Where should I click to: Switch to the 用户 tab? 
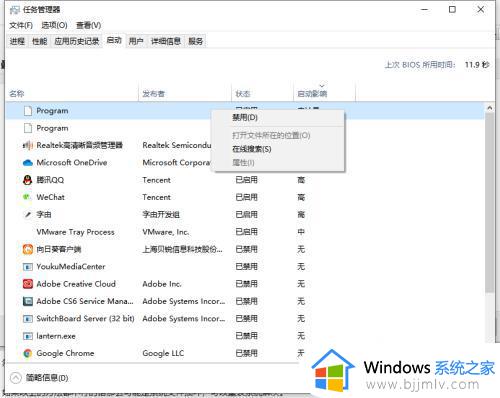coord(136,41)
